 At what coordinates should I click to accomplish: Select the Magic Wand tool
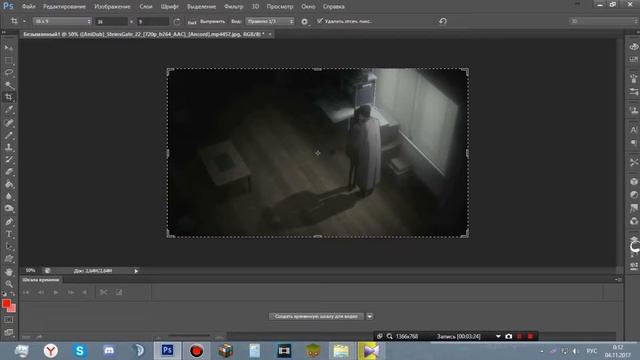pos(9,85)
